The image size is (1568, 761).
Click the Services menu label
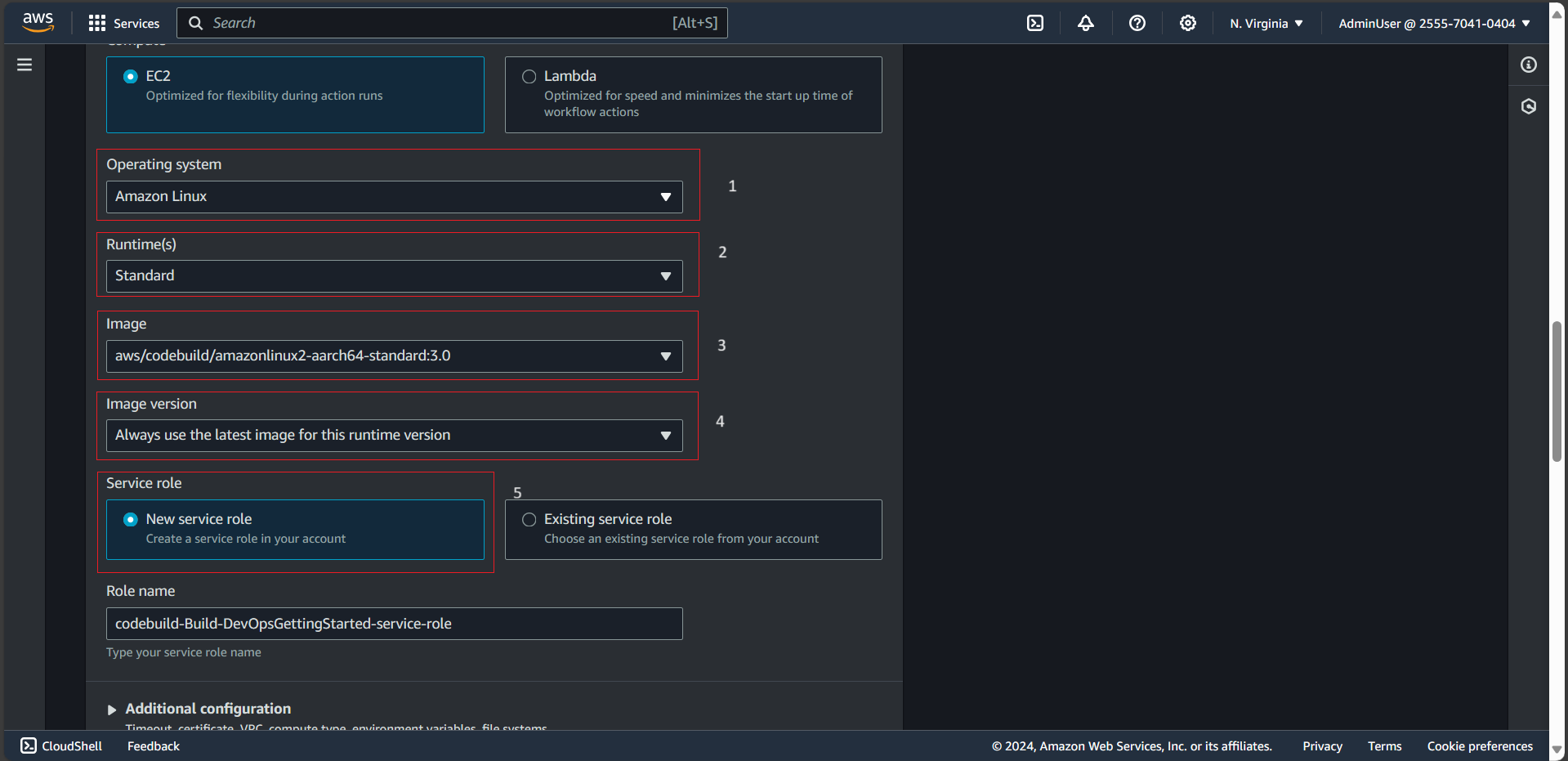136,23
